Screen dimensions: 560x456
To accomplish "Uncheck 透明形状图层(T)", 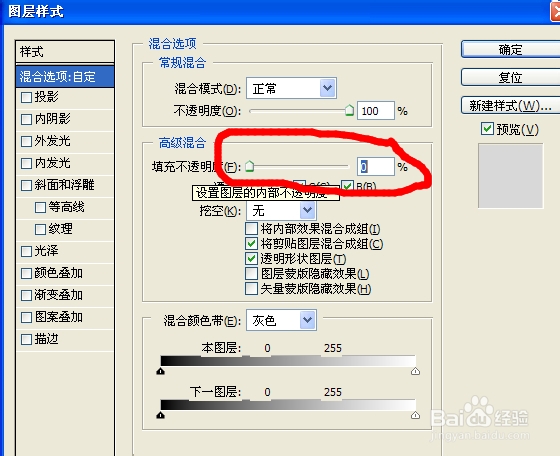I will [x=251, y=258].
